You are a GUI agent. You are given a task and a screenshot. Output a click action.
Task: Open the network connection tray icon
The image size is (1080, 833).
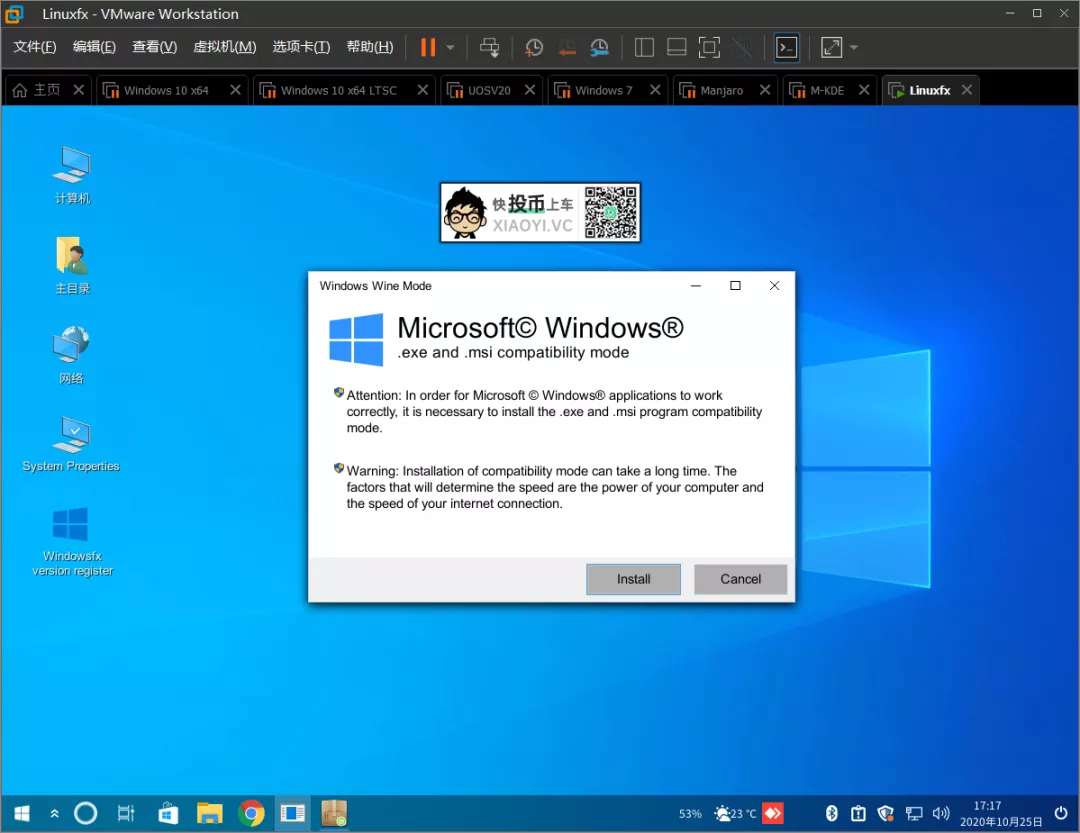913,814
